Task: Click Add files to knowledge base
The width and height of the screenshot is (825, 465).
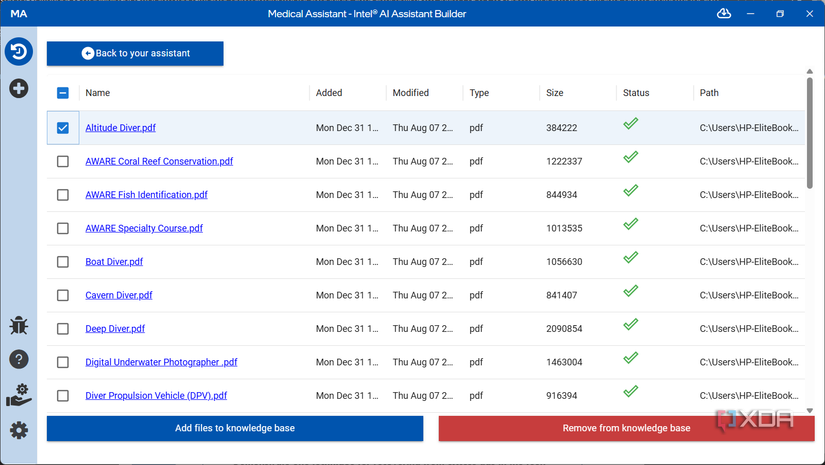Action: point(235,428)
